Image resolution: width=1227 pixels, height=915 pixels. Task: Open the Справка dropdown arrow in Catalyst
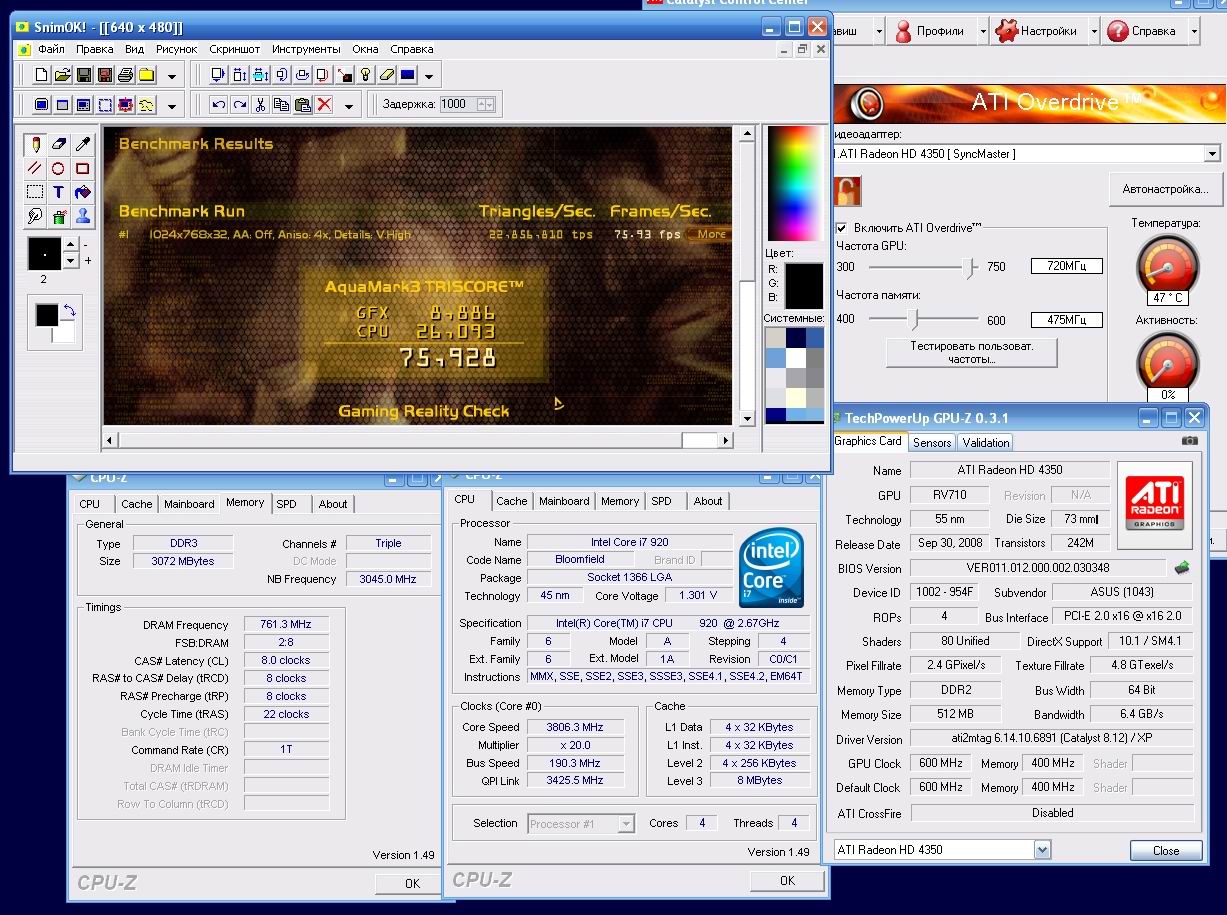click(x=1194, y=31)
